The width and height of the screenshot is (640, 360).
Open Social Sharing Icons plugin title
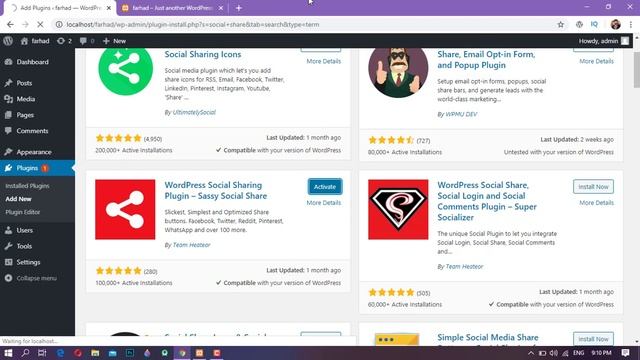(x=203, y=54)
